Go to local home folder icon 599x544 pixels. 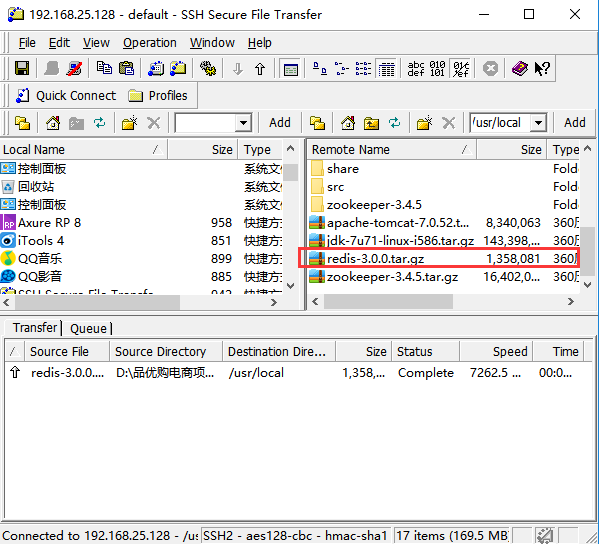point(53,123)
